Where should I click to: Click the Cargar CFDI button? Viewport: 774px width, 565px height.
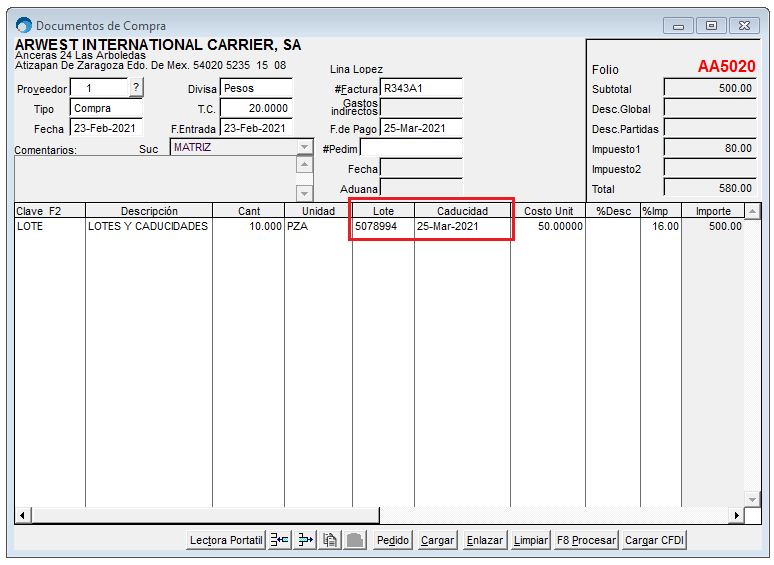(x=654, y=540)
